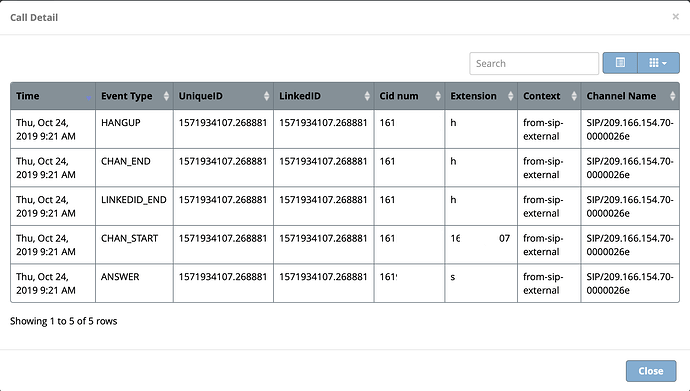Sort by UniqueID column header
This screenshot has width=690, height=391.
(223, 96)
